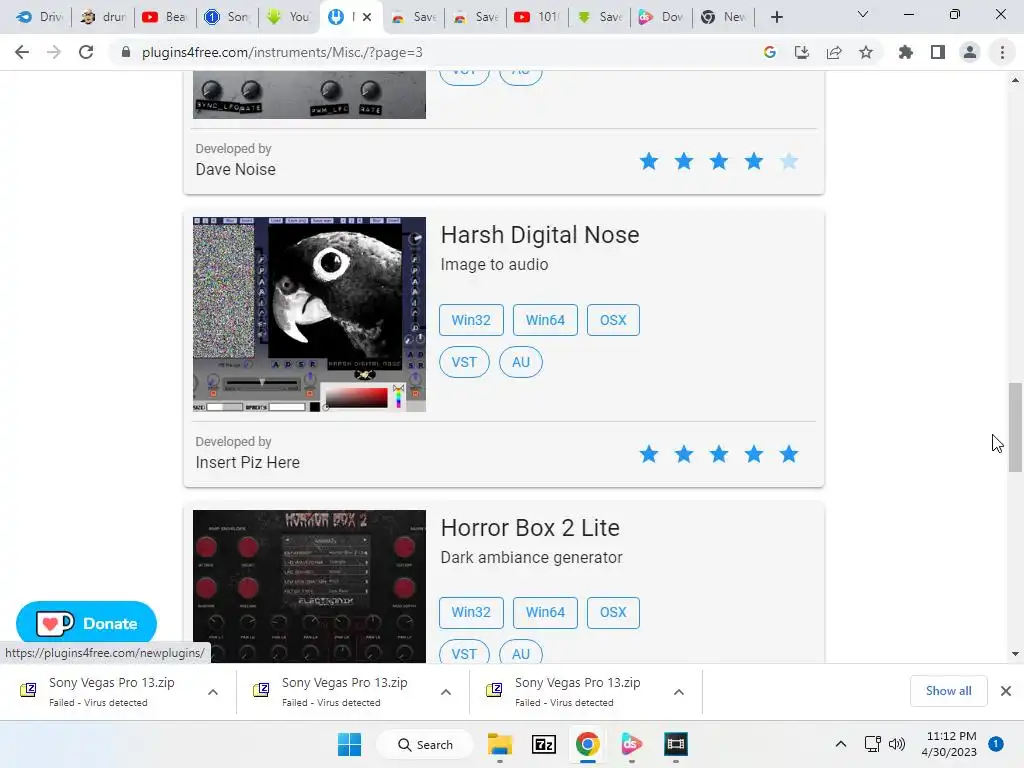Click the Donate button
The height and width of the screenshot is (768, 1024).
(x=86, y=623)
